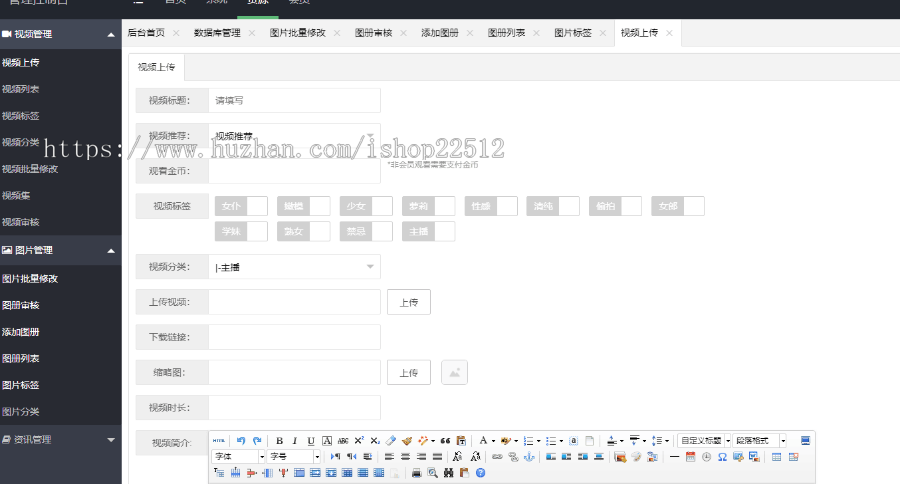Open 图片分类 in the sidebar
The image size is (900, 484).
coord(21,412)
